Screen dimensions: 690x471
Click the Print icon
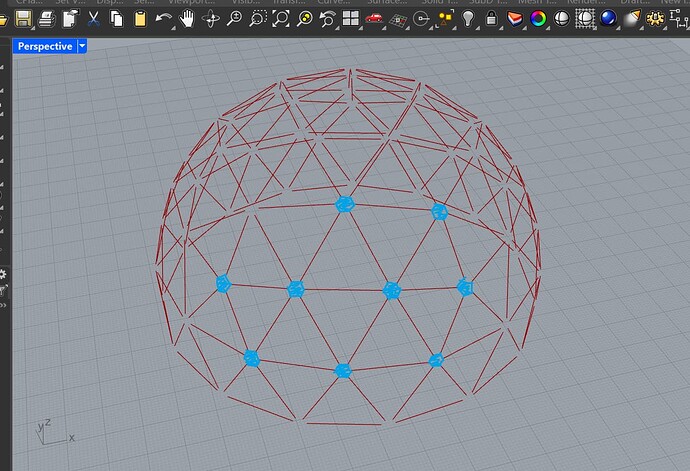(47, 19)
